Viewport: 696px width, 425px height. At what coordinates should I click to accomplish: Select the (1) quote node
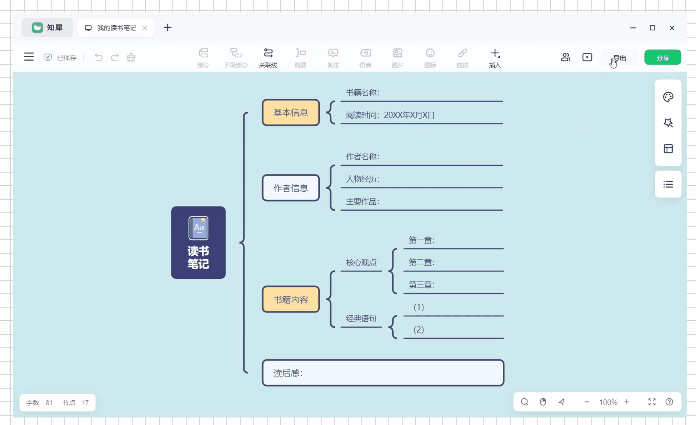(453, 308)
